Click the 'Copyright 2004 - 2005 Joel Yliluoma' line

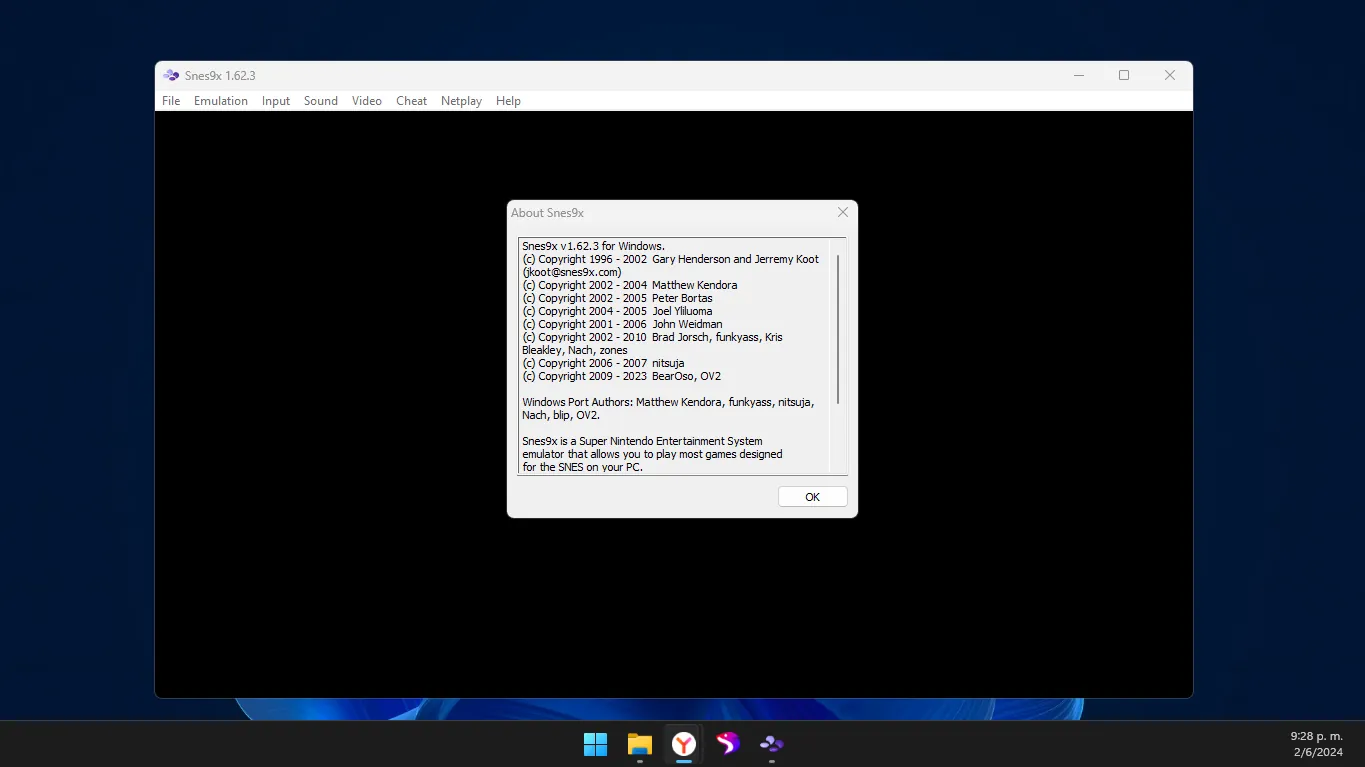pos(617,311)
